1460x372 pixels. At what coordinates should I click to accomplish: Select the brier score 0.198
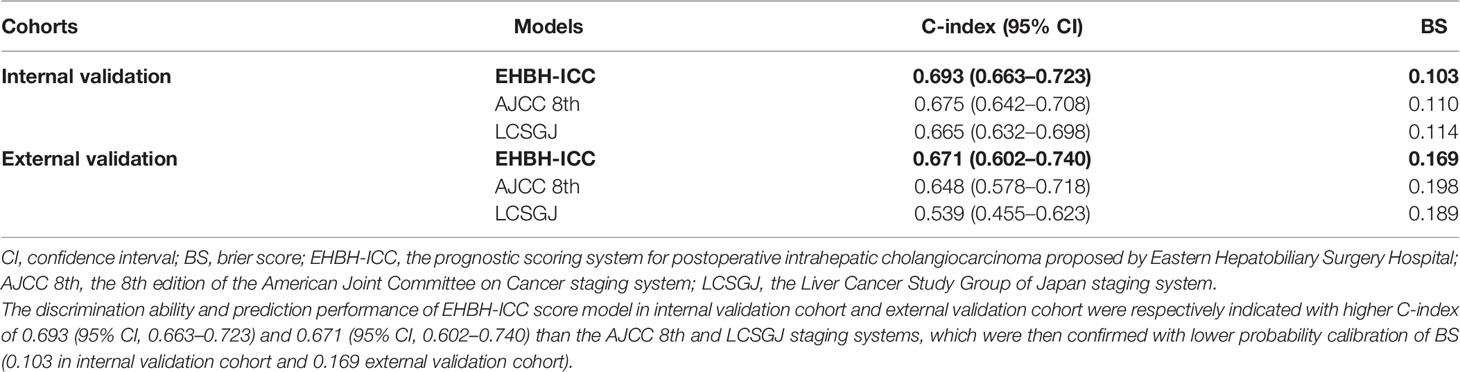[x=1434, y=185]
